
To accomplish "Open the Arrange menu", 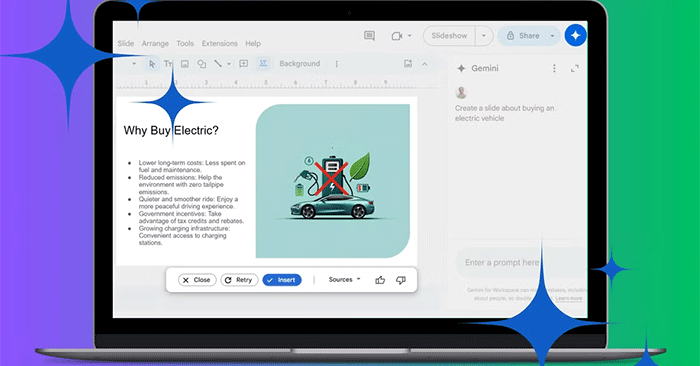I will coord(155,43).
